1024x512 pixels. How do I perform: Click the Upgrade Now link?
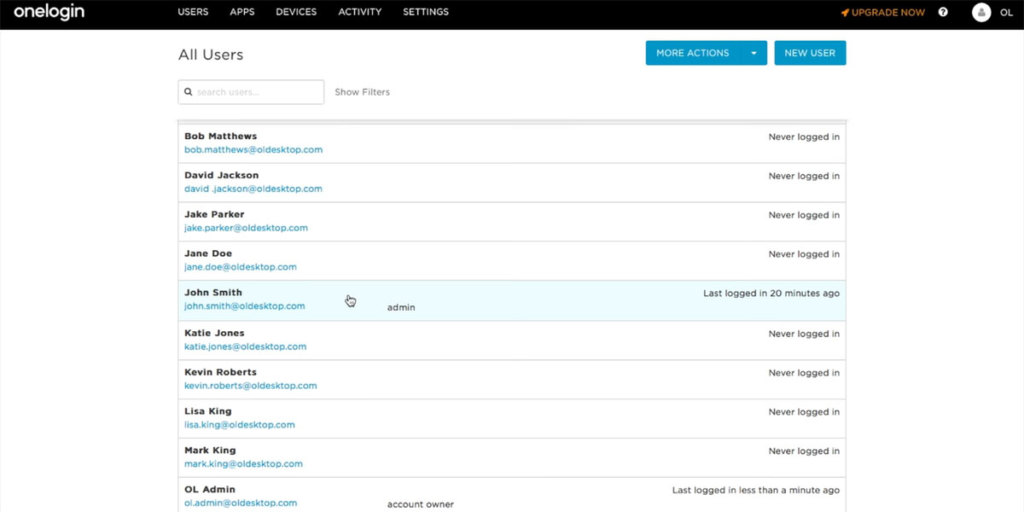pyautogui.click(x=888, y=13)
